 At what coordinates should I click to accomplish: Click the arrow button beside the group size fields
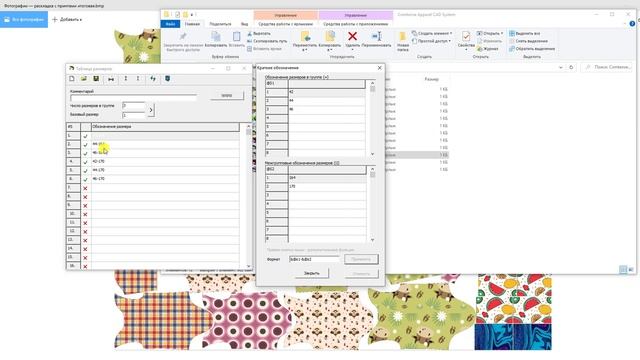[151, 110]
